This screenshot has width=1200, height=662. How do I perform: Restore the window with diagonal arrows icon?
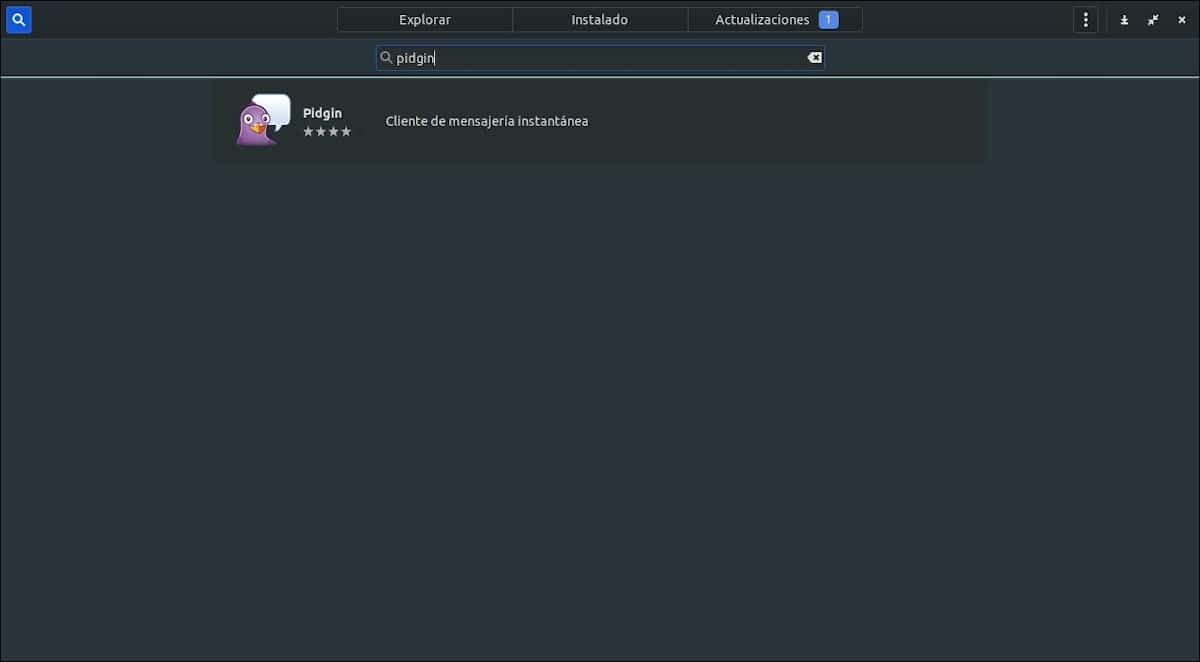(x=1153, y=20)
